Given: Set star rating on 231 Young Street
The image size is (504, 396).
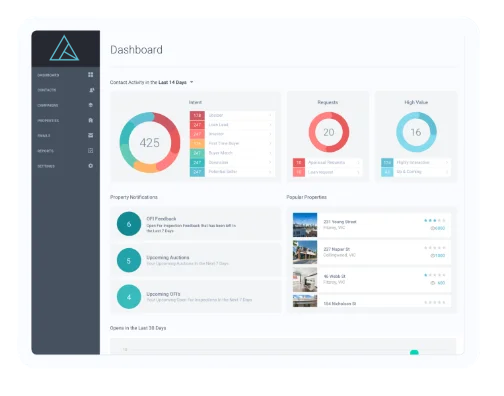Looking at the screenshot, I should (x=435, y=221).
